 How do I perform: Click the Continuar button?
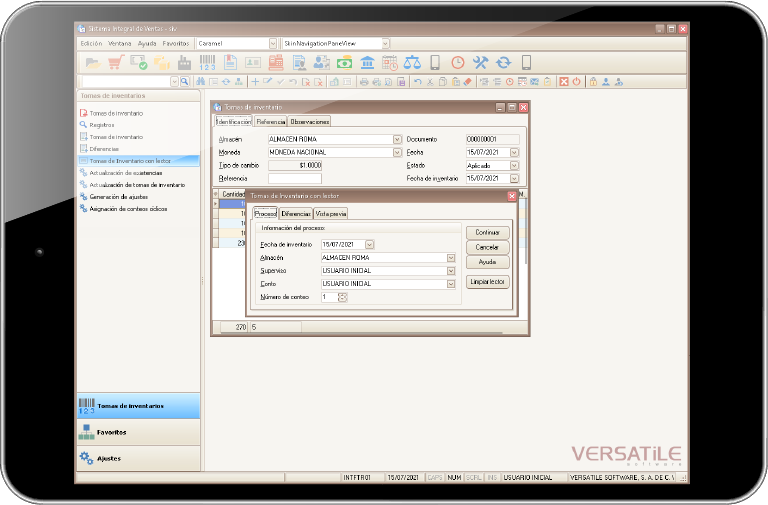(x=487, y=233)
